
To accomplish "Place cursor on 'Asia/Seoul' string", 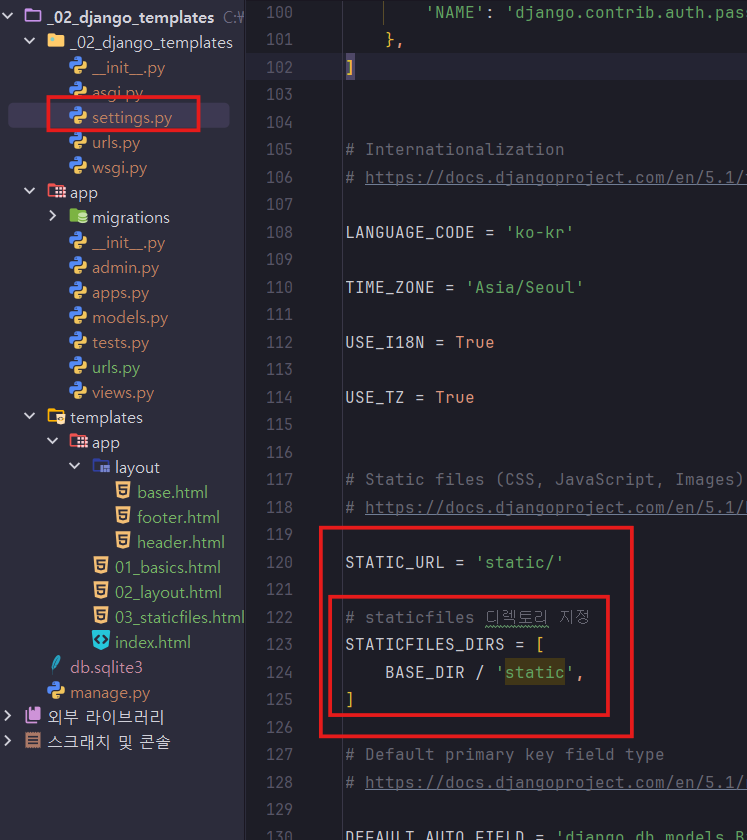I will pyautogui.click(x=524, y=287).
